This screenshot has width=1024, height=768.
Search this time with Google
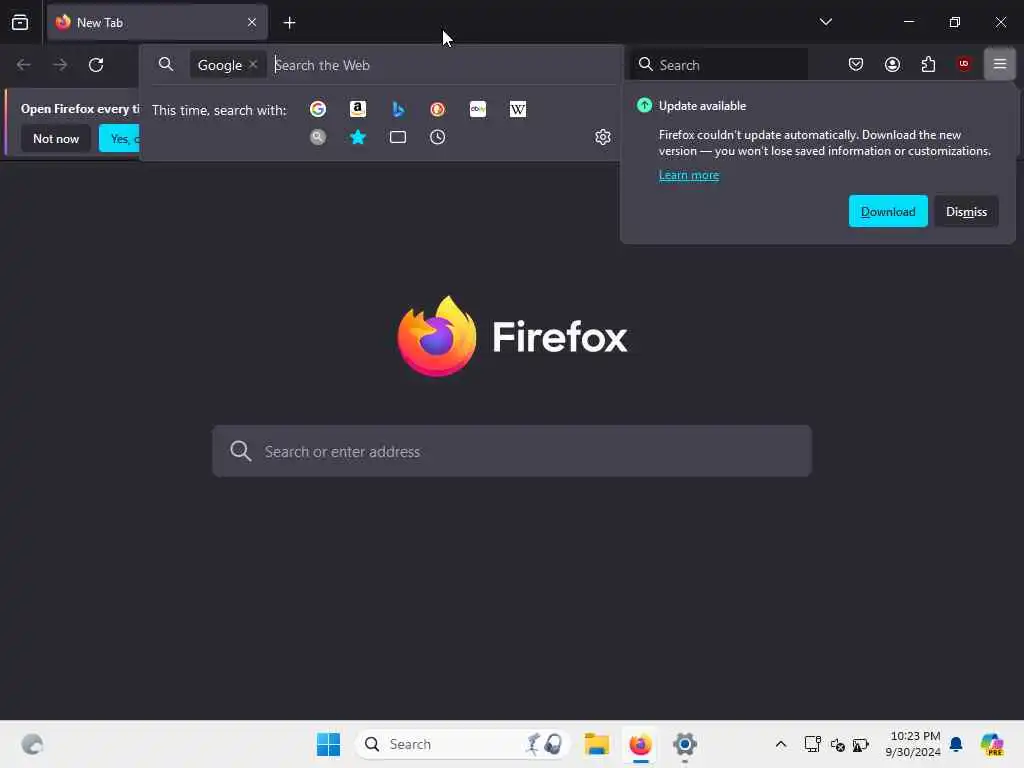tap(318, 109)
